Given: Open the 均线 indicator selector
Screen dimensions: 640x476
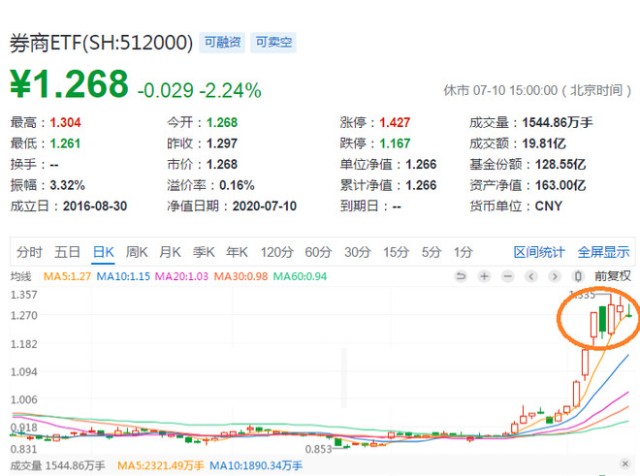Looking at the screenshot, I should point(20,276).
